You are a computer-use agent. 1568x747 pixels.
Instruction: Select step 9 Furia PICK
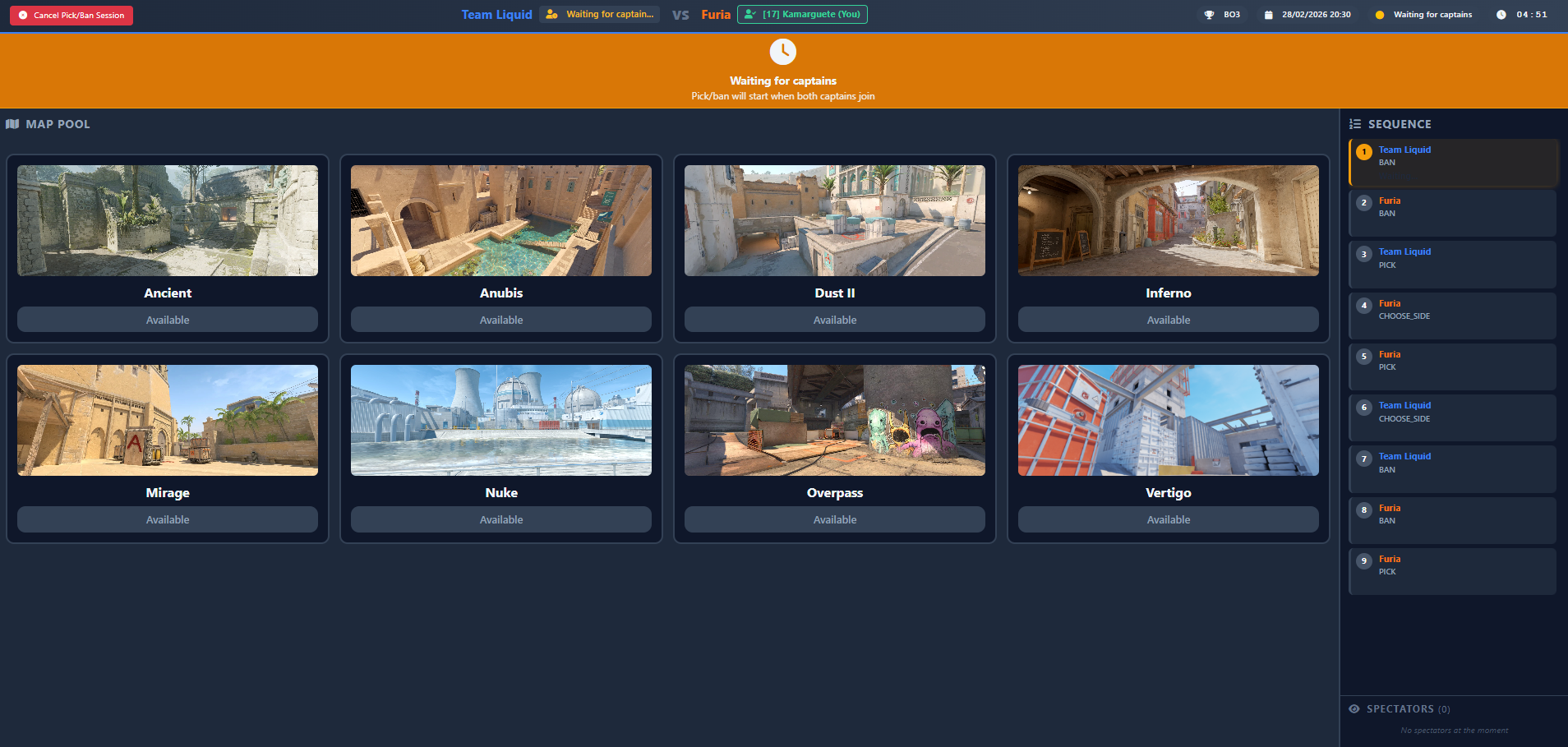1453,571
